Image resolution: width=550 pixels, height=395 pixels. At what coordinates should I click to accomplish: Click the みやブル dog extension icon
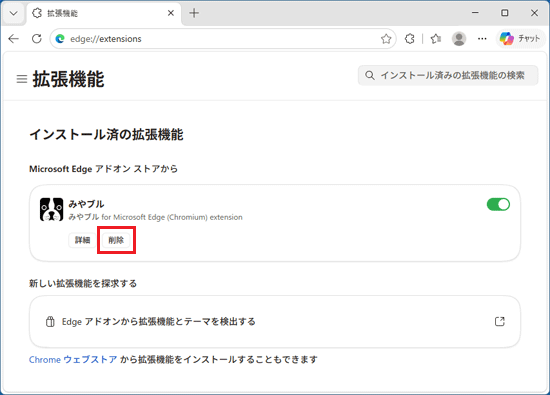click(x=52, y=209)
